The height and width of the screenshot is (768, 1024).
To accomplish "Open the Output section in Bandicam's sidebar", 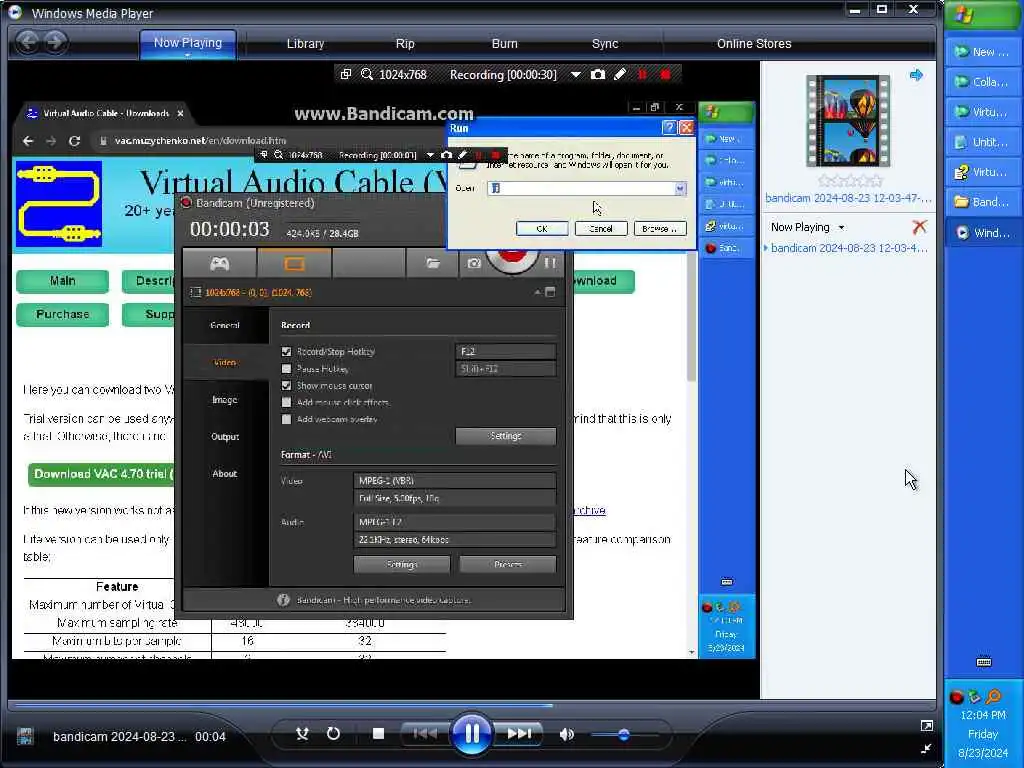I will (x=225, y=436).
